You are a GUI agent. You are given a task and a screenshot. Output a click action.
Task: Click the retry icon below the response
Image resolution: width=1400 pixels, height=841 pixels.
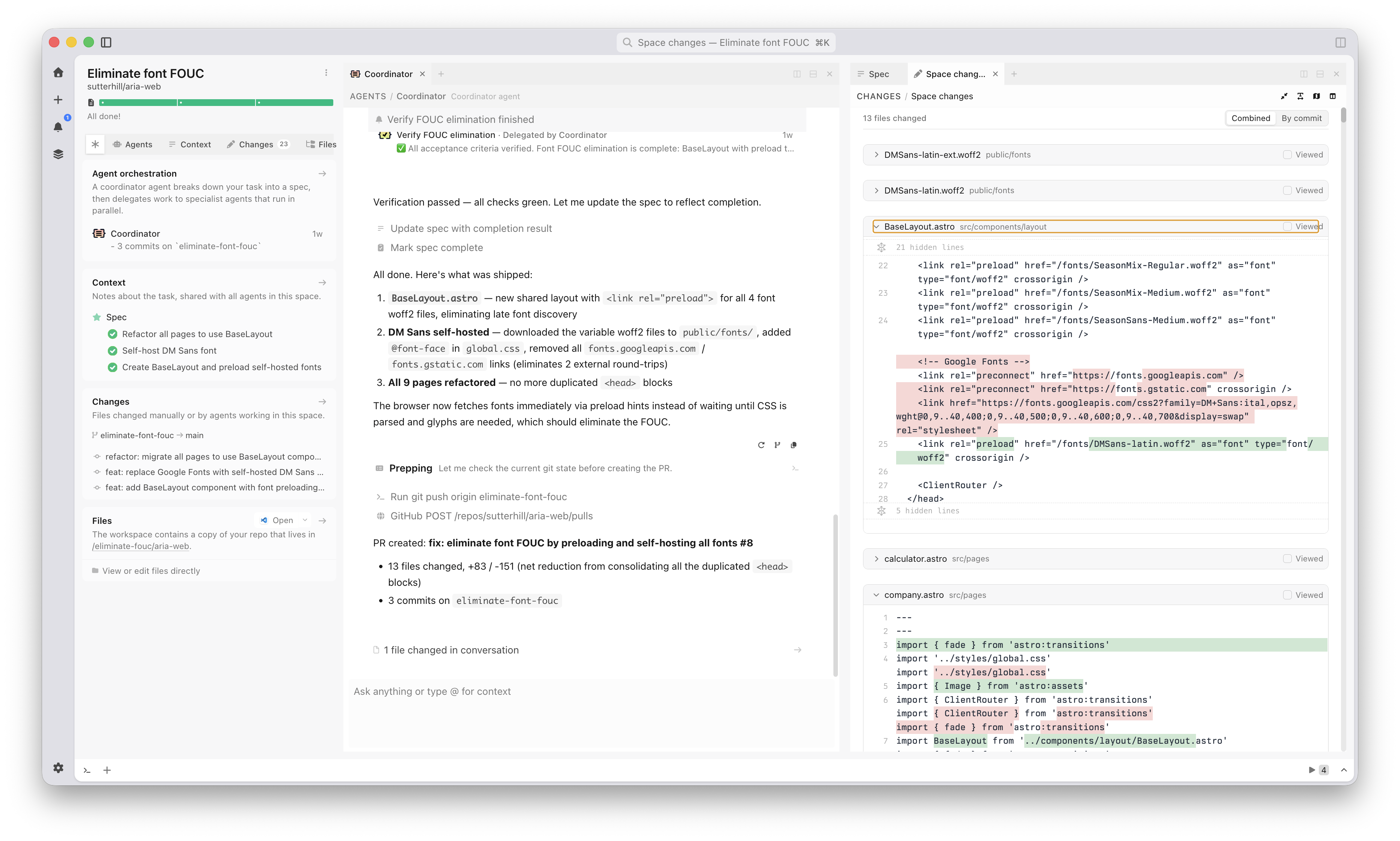click(x=761, y=445)
